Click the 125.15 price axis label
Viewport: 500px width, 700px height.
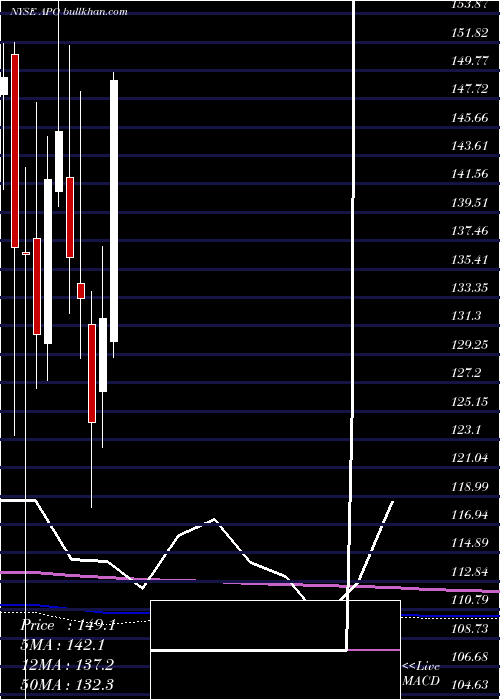(x=470, y=402)
